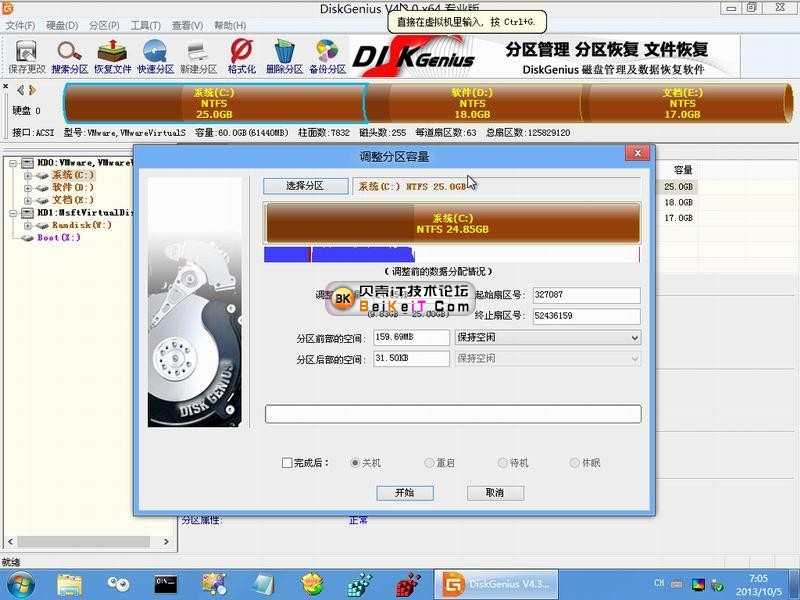Close the disk map panel with small x
Viewport: 800px width, 600px height.
coord(6,87)
